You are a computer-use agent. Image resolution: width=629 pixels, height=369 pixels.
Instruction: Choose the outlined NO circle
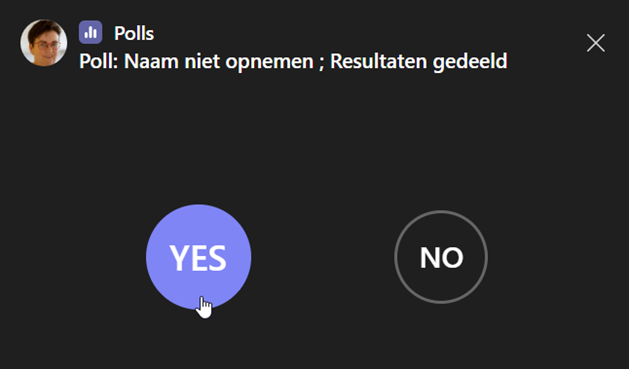coord(441,257)
